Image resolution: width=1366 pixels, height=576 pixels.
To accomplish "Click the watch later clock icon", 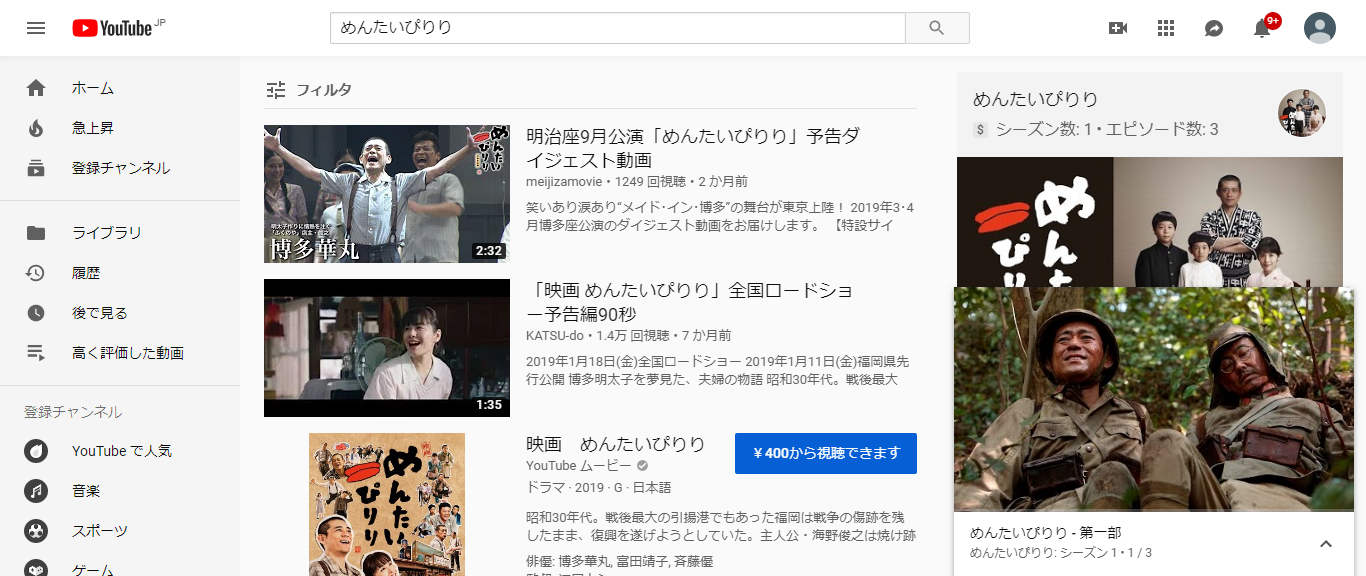I will click(36, 313).
